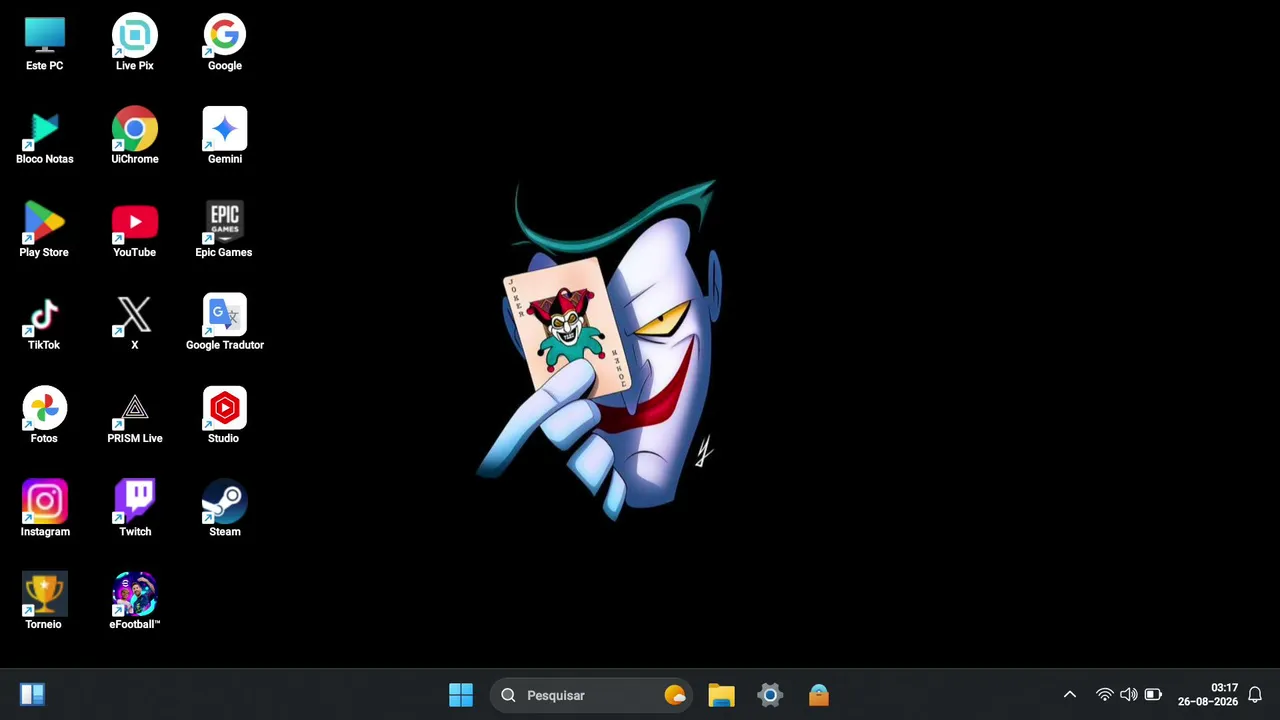Select the TikTok desktop shortcut

[x=44, y=323]
